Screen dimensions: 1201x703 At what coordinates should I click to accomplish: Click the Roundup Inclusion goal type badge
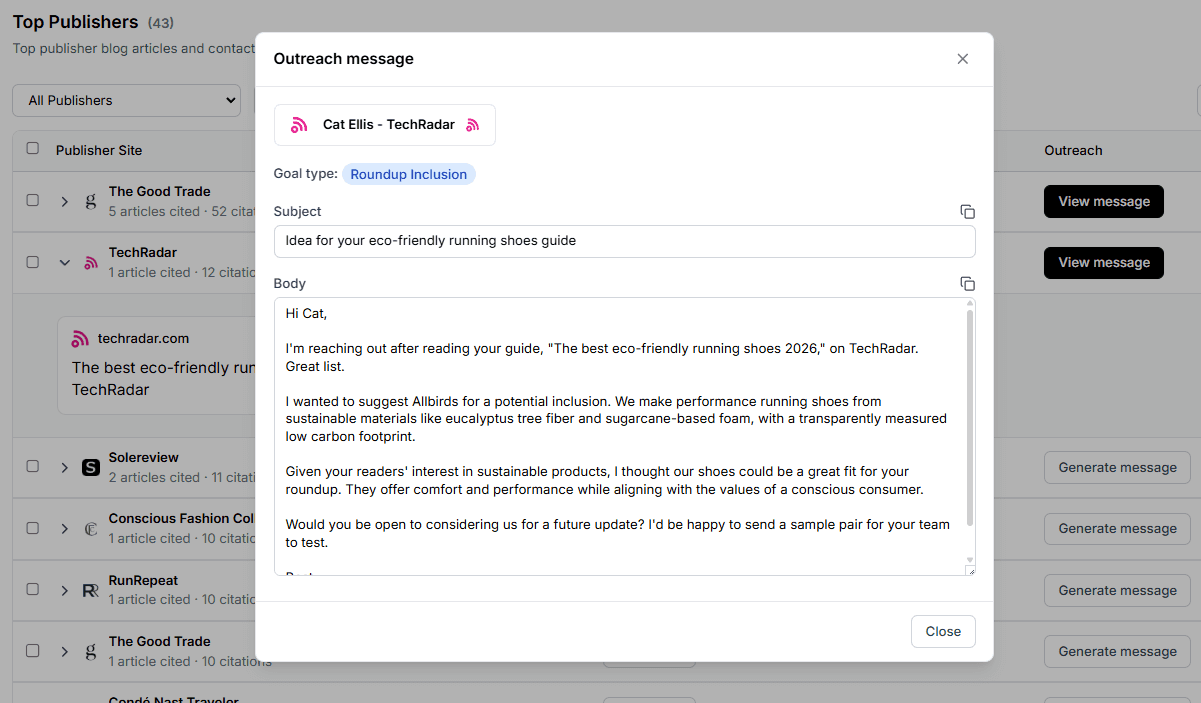[x=408, y=174]
